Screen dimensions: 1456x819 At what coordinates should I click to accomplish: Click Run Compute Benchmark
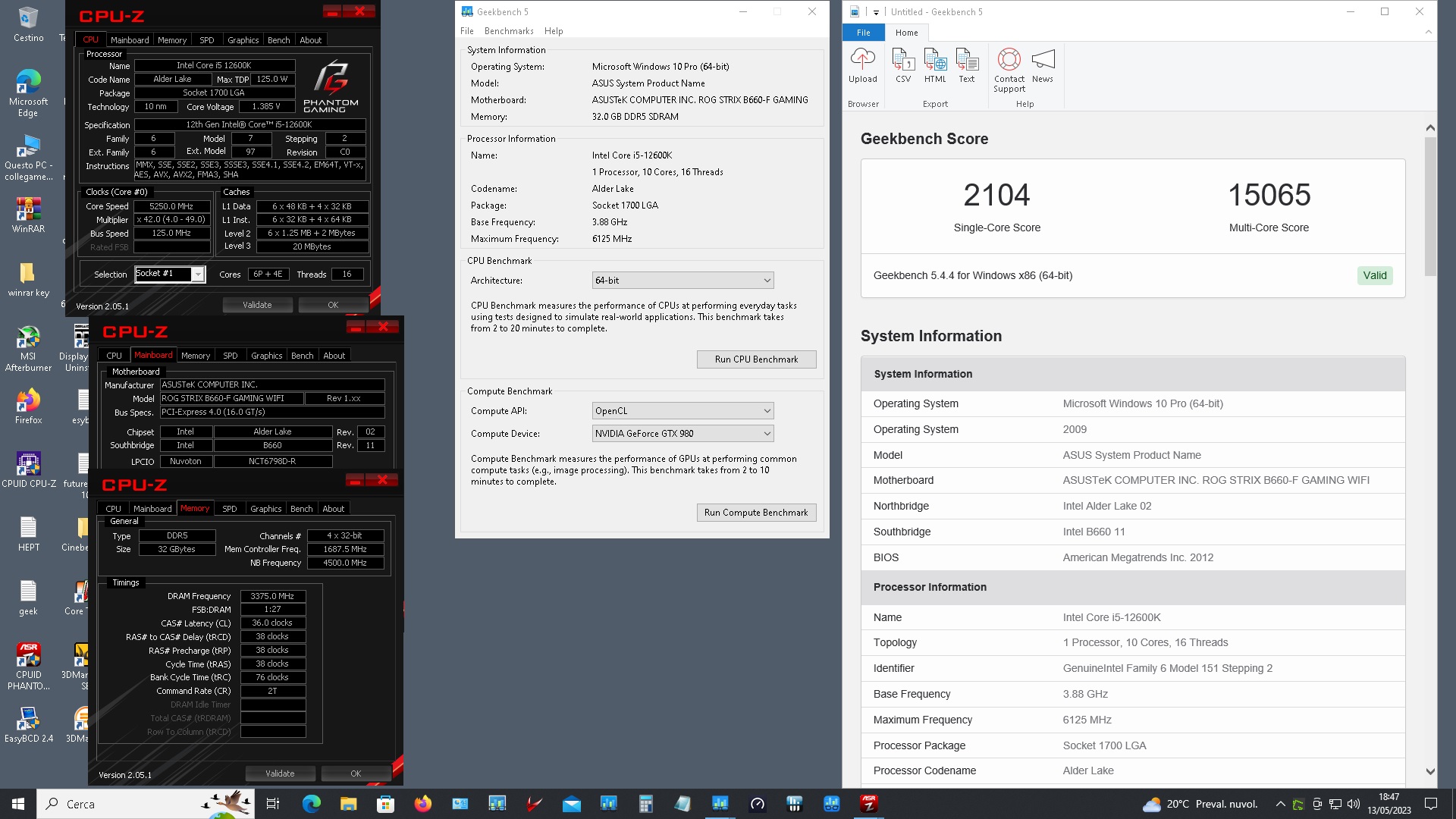click(x=756, y=513)
